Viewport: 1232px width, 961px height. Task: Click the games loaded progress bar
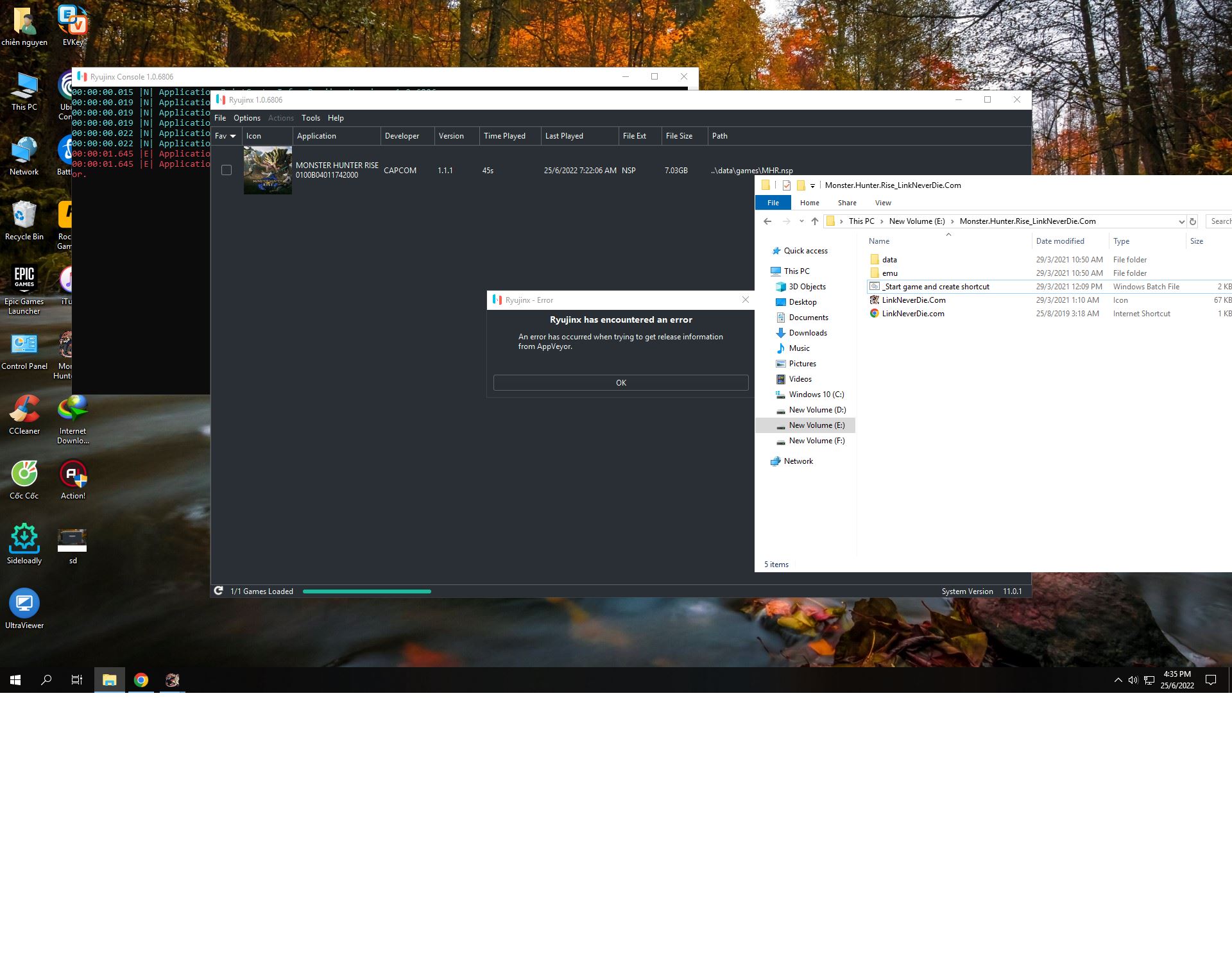pyautogui.click(x=366, y=591)
